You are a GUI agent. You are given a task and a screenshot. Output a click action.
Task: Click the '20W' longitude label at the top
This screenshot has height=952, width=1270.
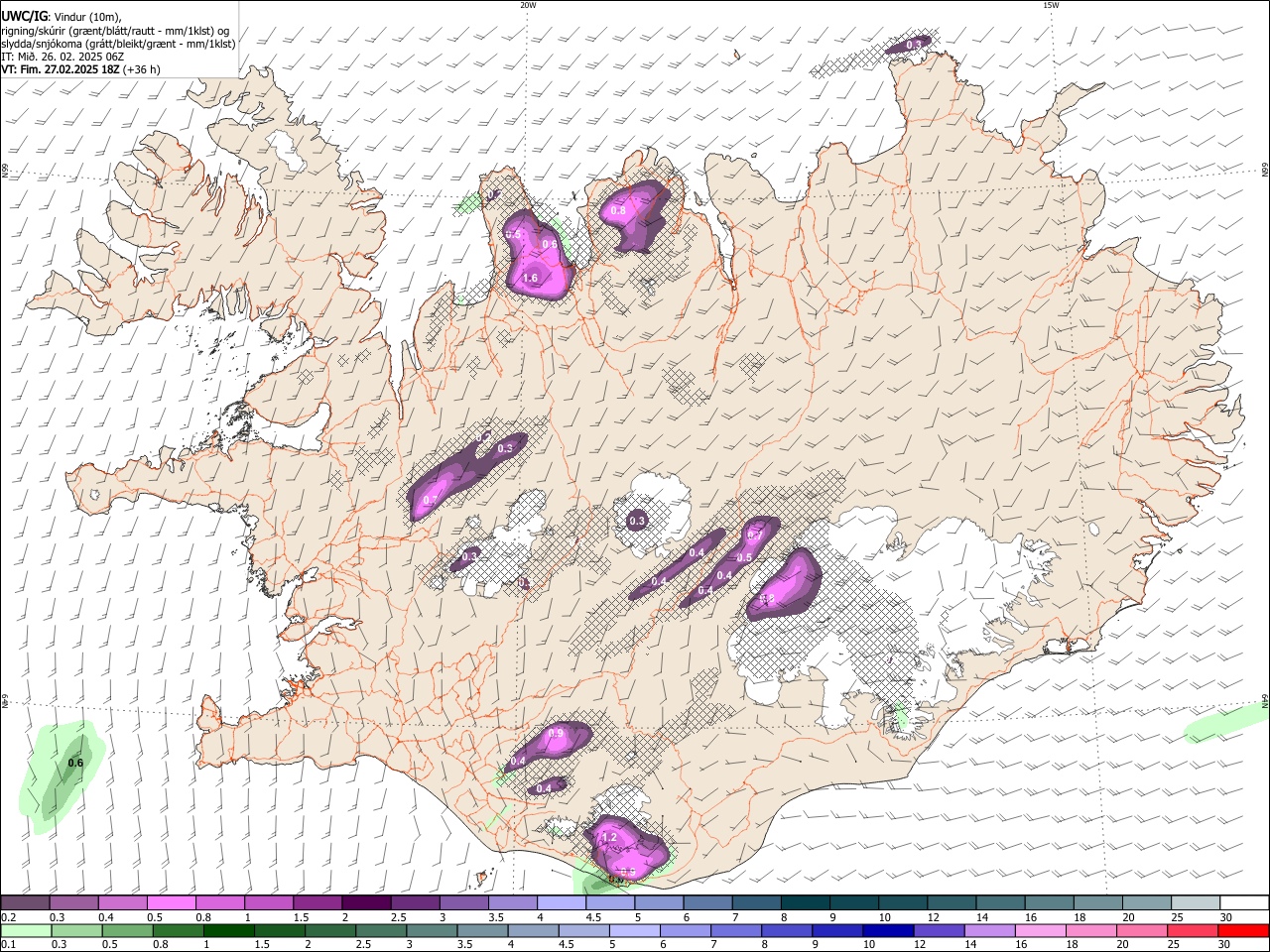(x=528, y=5)
